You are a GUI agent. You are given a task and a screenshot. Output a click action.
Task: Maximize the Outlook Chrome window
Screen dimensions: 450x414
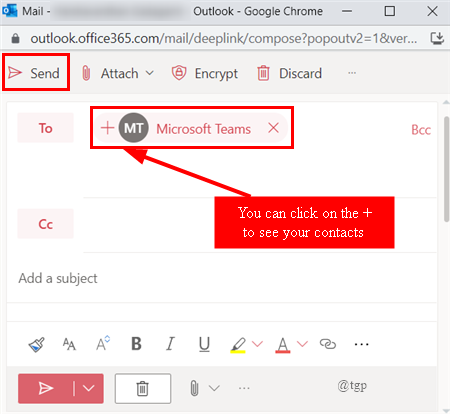[390, 11]
